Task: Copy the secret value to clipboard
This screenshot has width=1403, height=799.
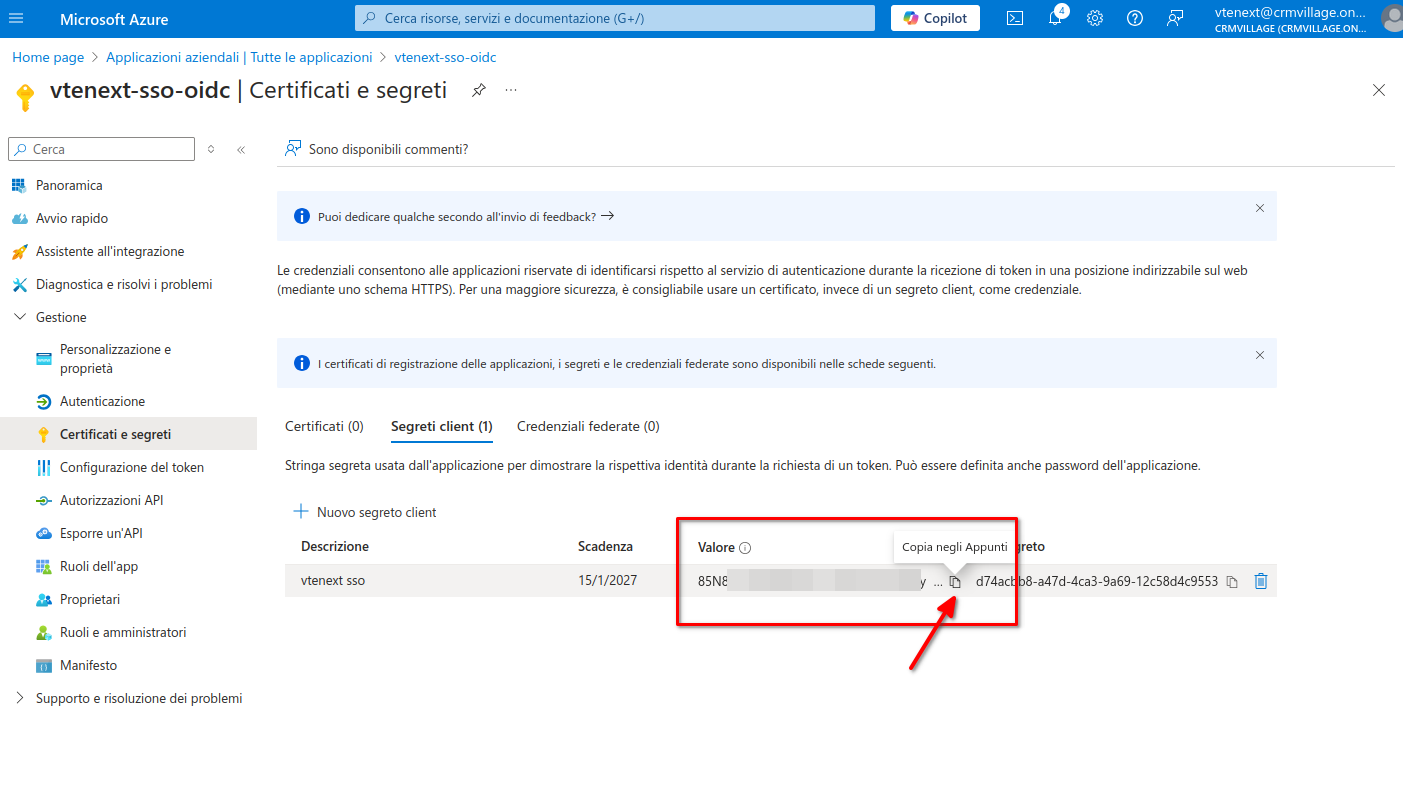Action: 955,581
